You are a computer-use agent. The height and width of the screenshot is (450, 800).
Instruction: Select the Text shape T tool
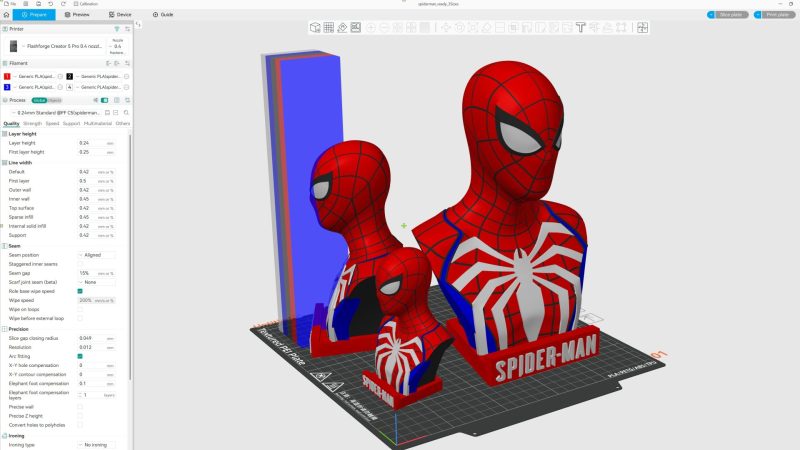pyautogui.click(x=581, y=28)
